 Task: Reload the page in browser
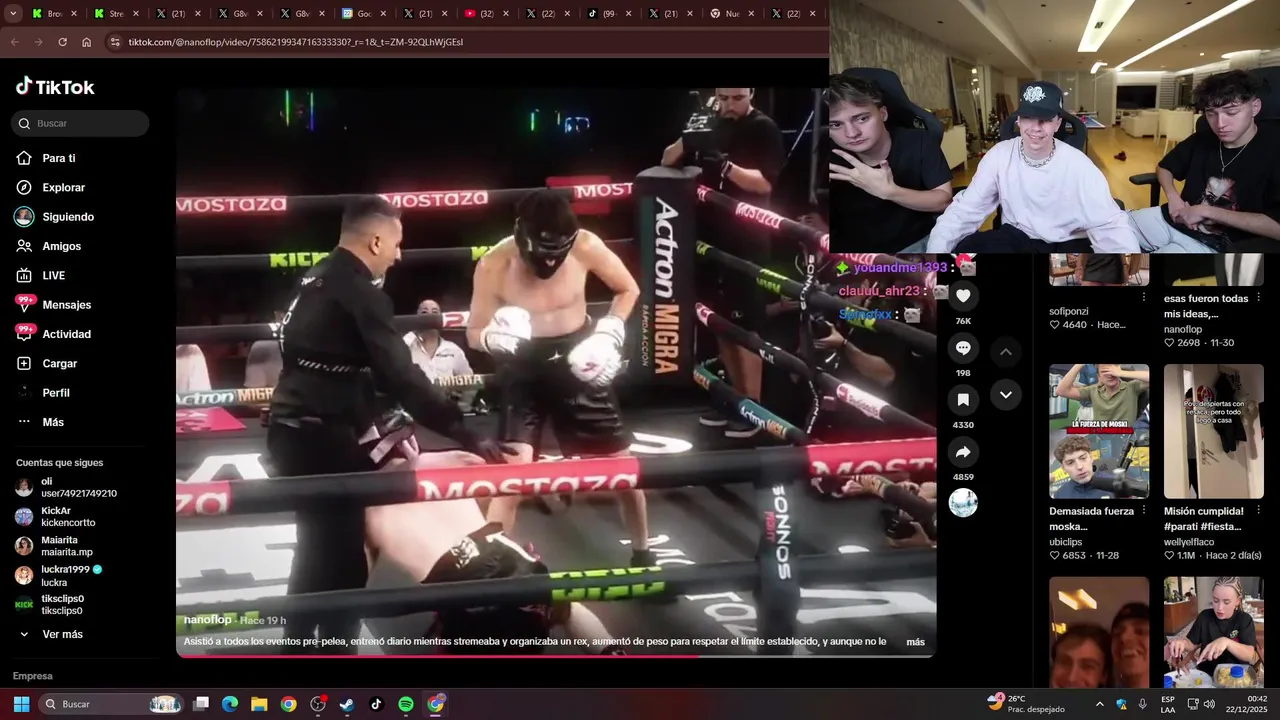click(x=62, y=42)
